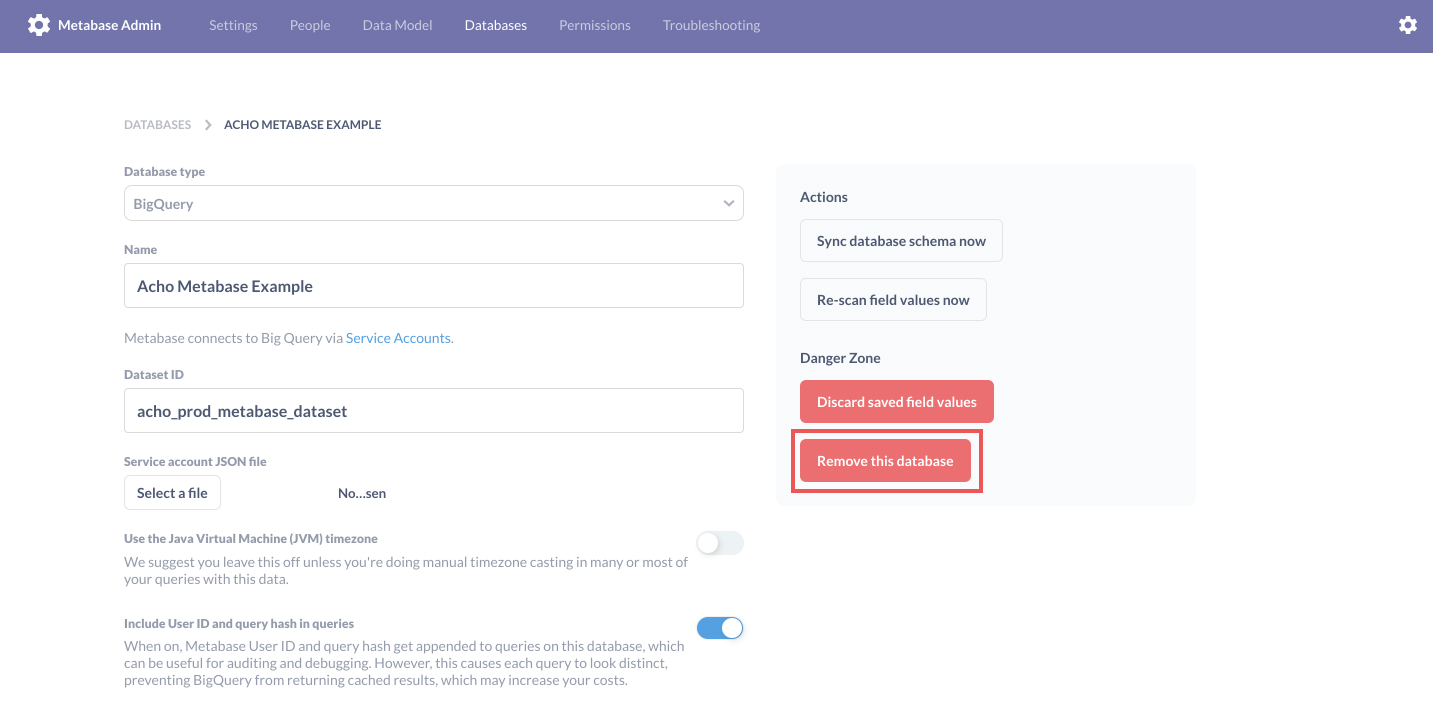Open the Permissions section
This screenshot has height=713, width=1435.
tap(595, 25)
